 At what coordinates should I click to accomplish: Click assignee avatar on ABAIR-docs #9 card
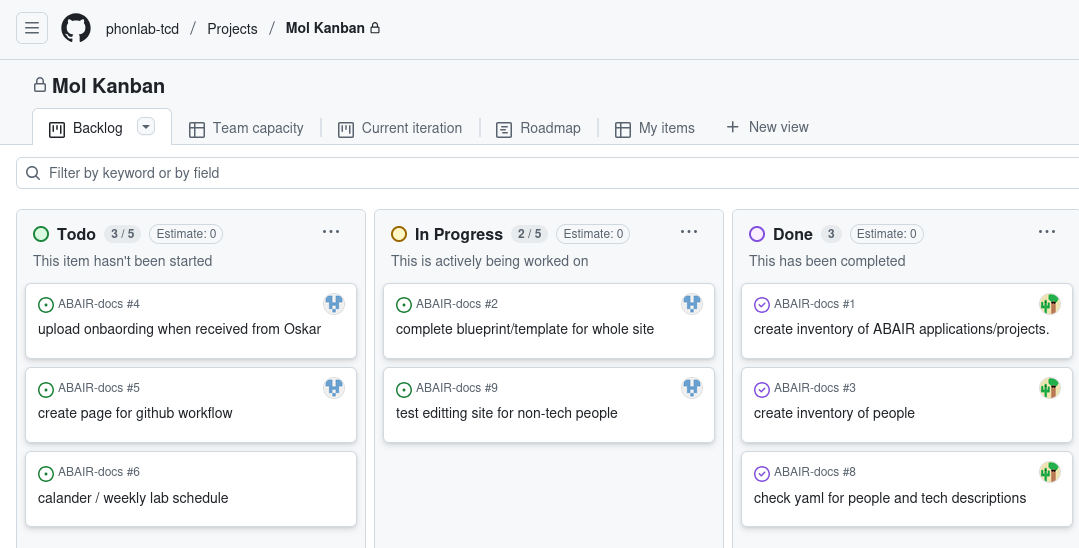(x=692, y=388)
